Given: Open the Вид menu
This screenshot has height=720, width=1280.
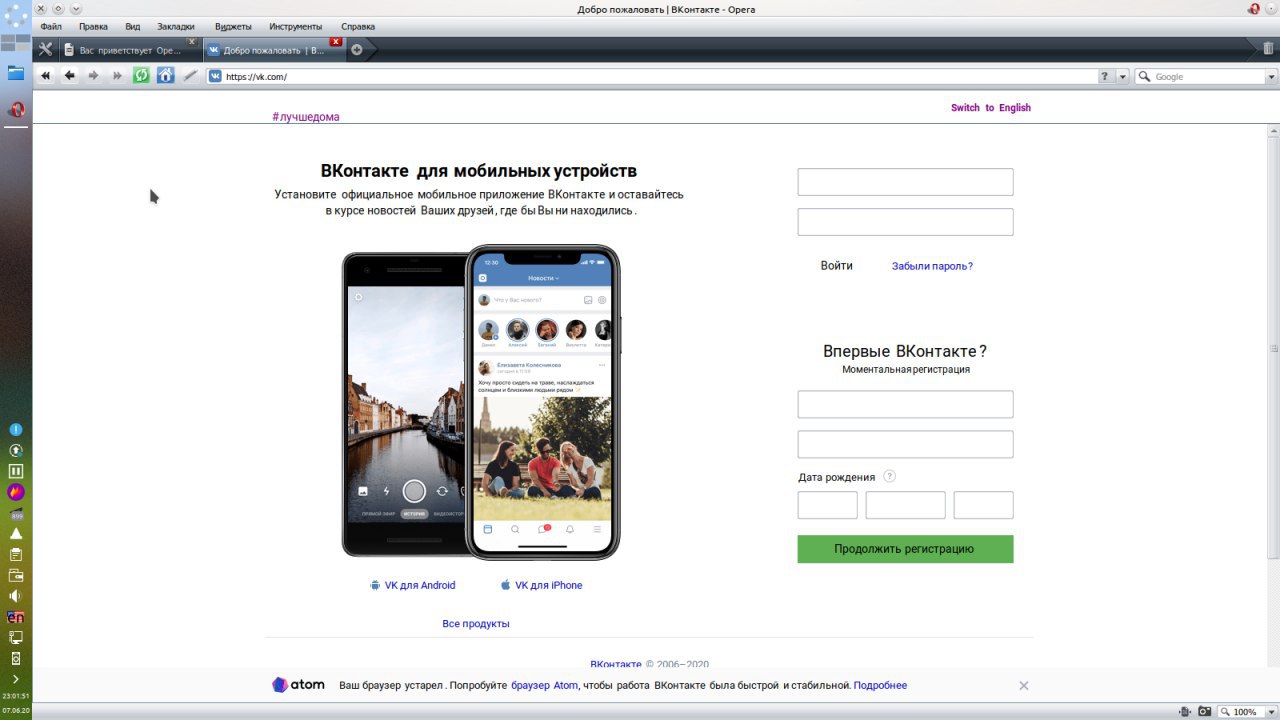Looking at the screenshot, I should (133, 26).
